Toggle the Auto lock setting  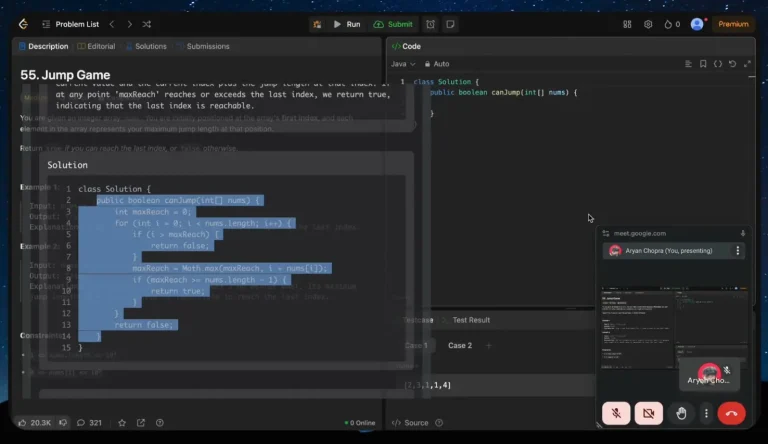coord(437,64)
